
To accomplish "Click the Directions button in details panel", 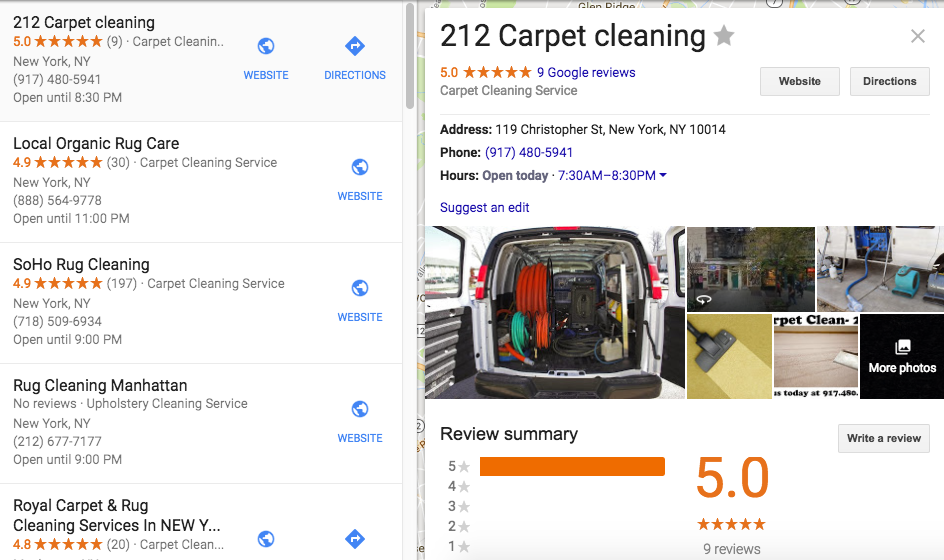I will [889, 81].
